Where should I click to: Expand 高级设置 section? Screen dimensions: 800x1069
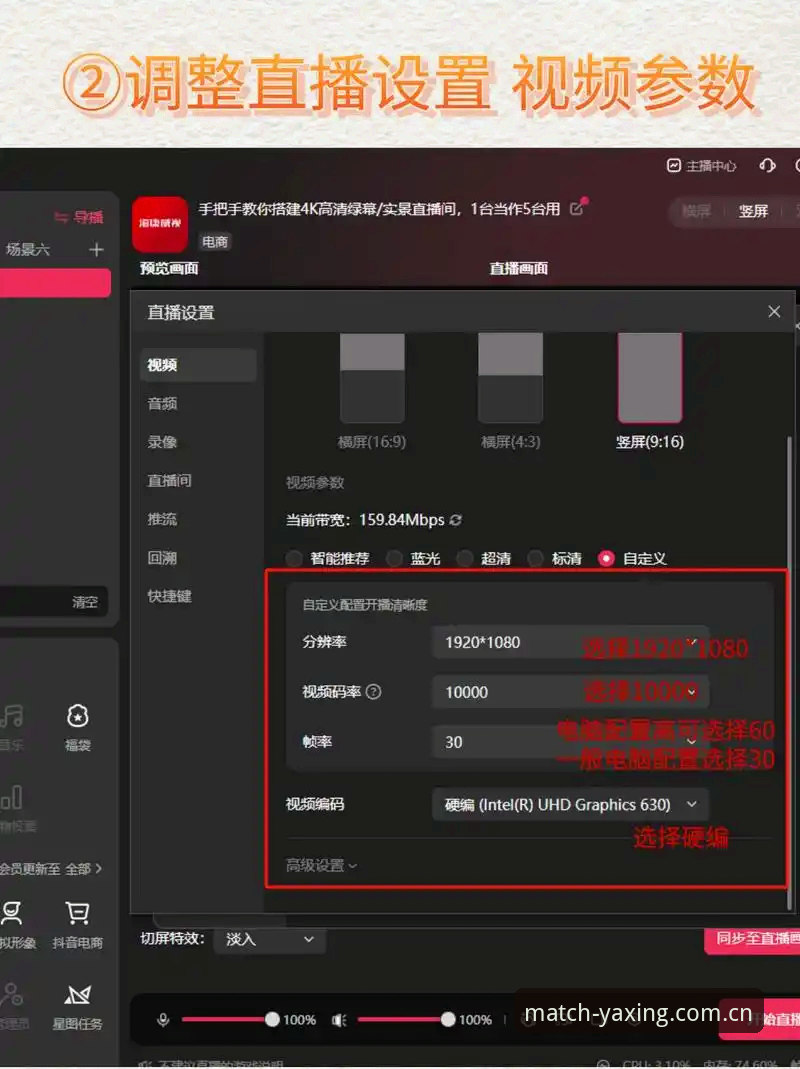pos(321,866)
